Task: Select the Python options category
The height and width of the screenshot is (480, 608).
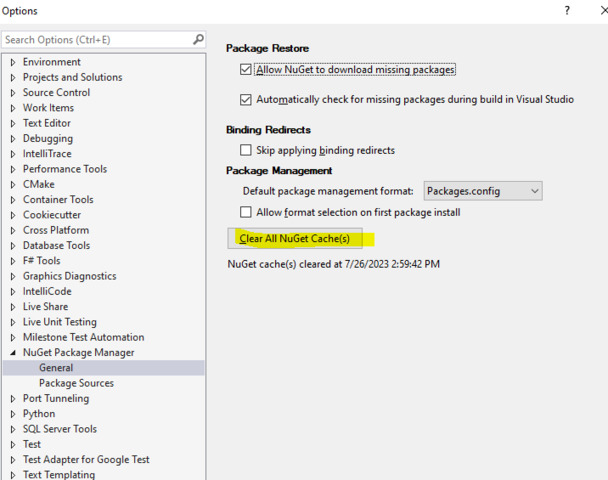Action: coord(39,414)
